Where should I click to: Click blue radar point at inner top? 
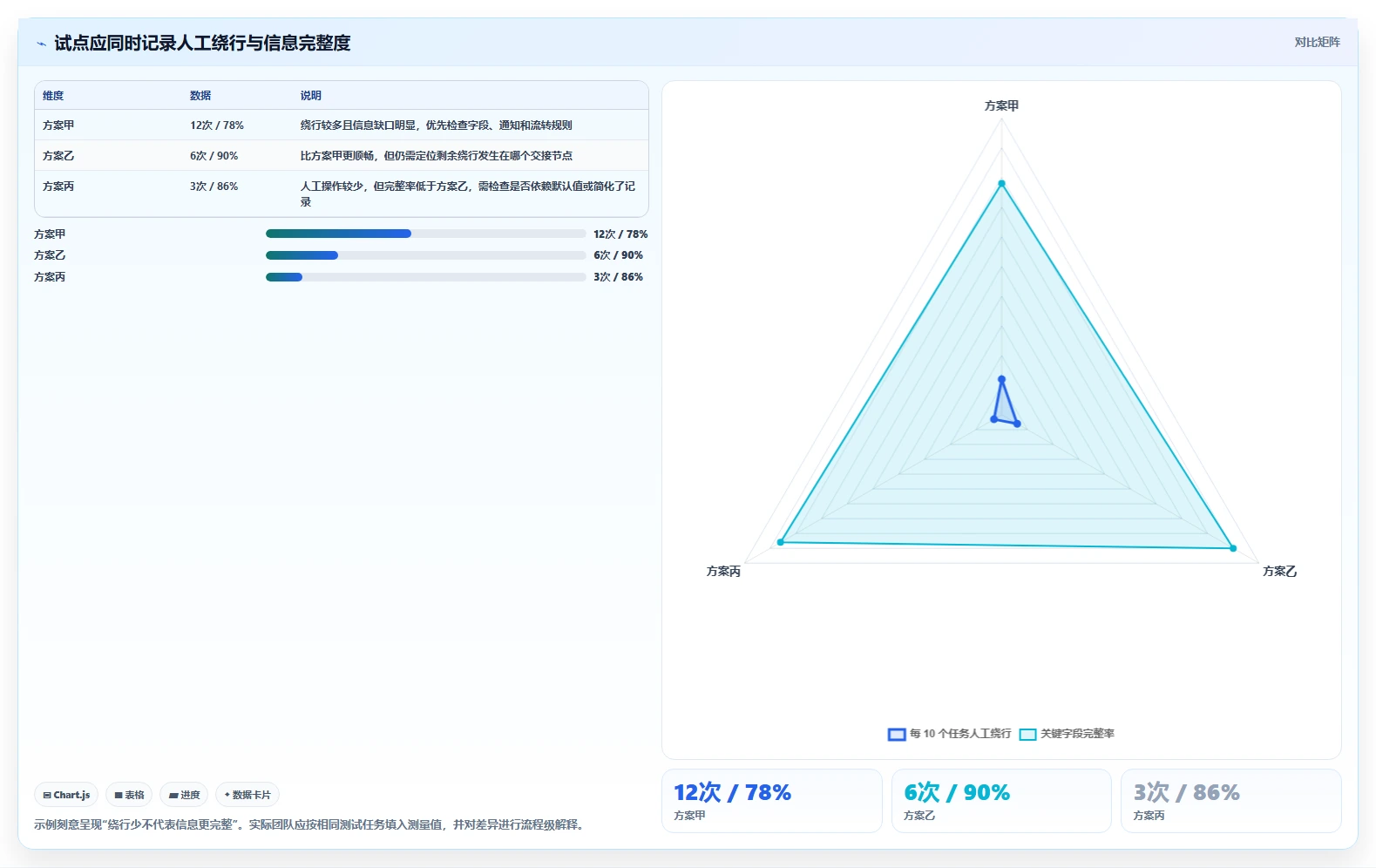(1001, 379)
